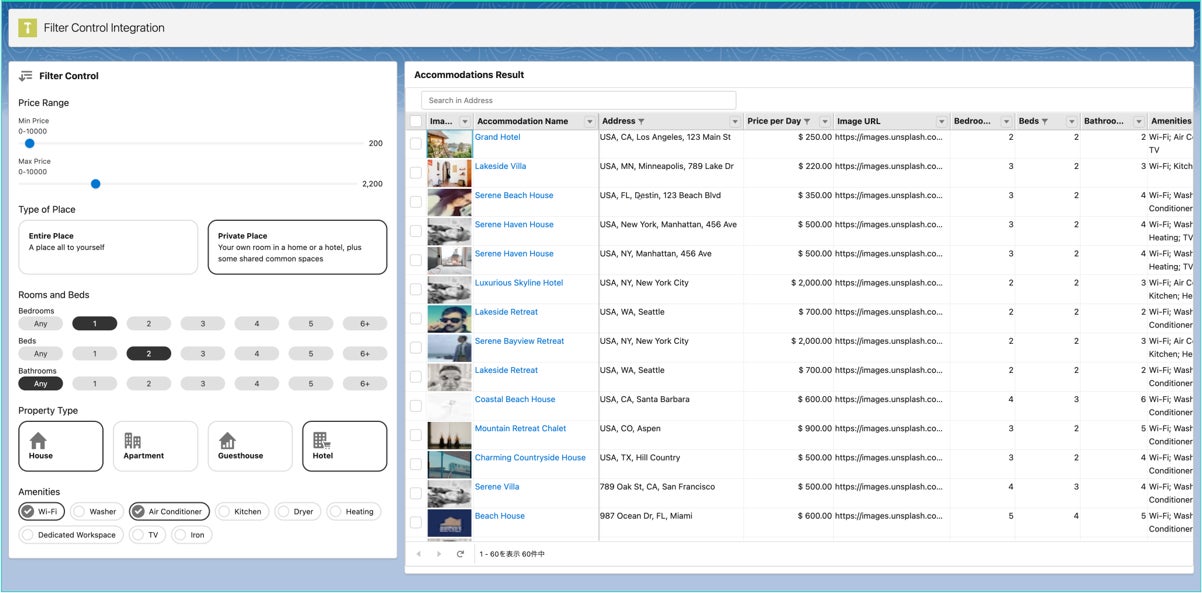Click the yellow T app logo
This screenshot has width=1202, height=593.
pyautogui.click(x=27, y=28)
